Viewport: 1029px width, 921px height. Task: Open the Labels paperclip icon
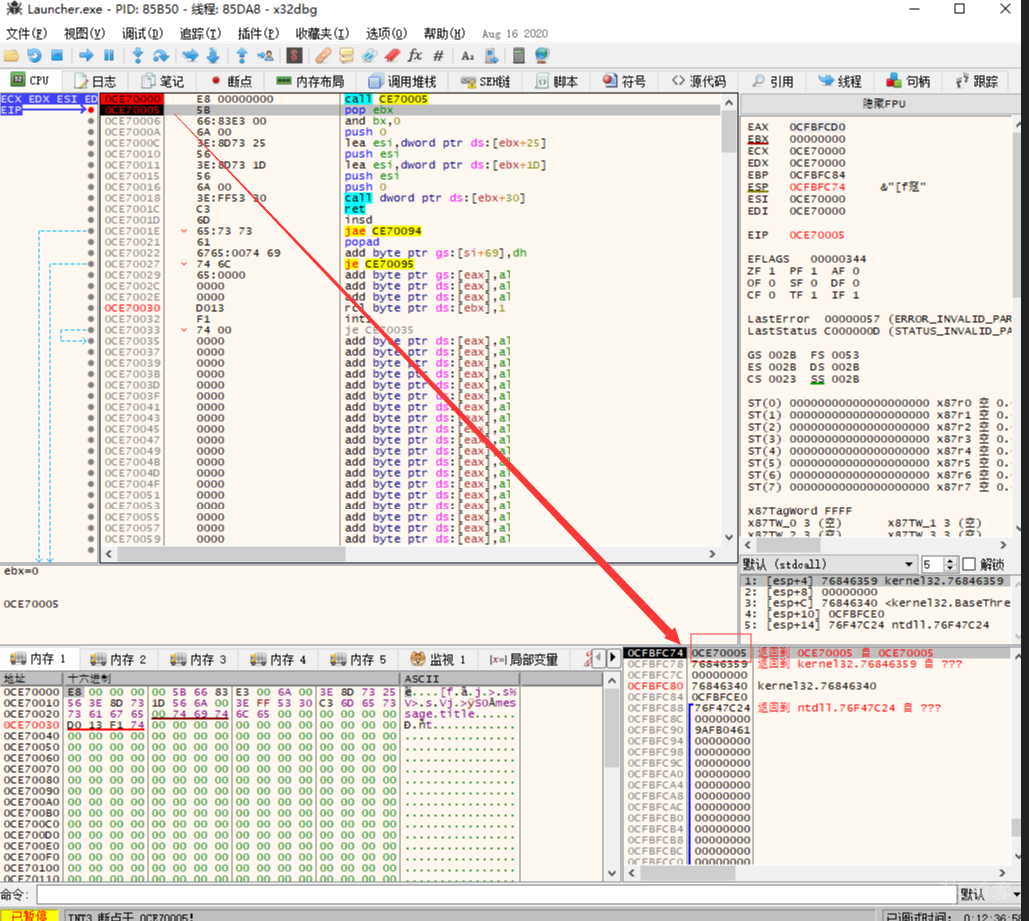[x=369, y=56]
